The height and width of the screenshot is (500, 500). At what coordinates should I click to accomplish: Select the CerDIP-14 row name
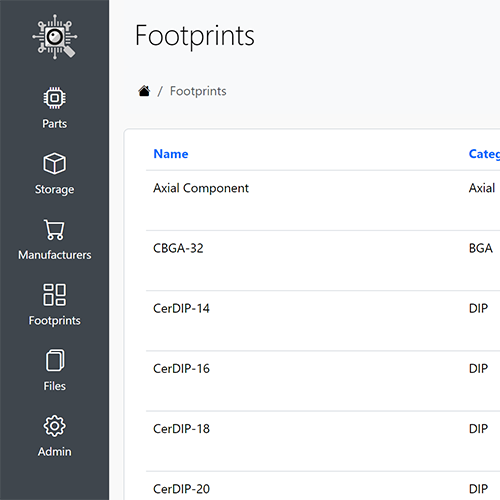coord(181,308)
